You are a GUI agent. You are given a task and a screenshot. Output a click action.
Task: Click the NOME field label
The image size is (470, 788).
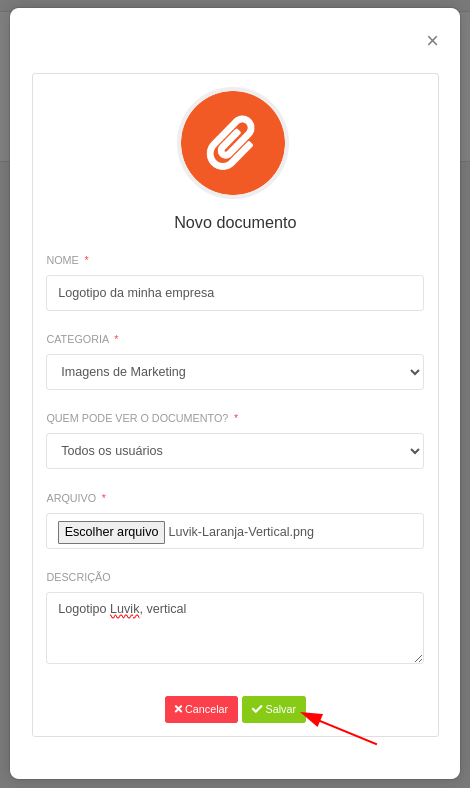(62, 260)
